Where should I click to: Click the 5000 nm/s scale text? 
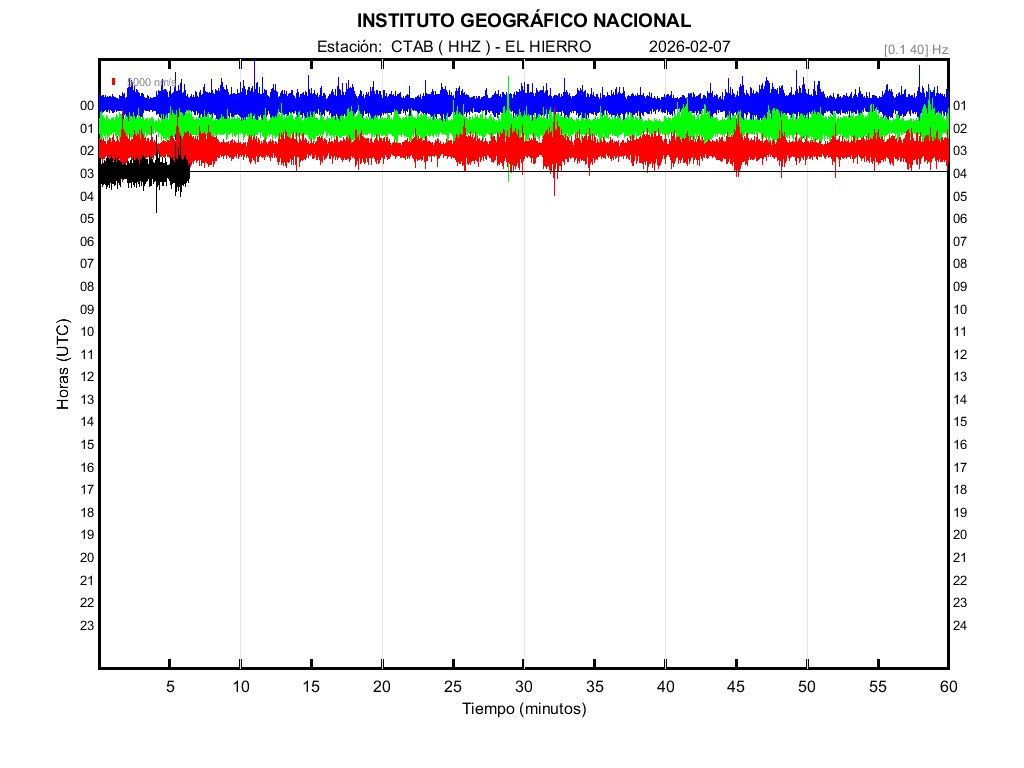(151, 82)
